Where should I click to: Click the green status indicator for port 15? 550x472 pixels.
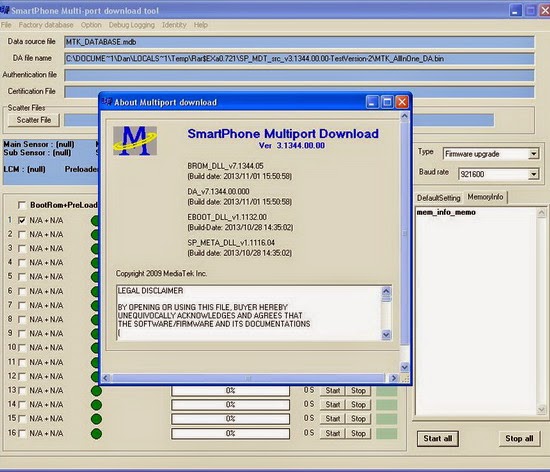[96, 419]
